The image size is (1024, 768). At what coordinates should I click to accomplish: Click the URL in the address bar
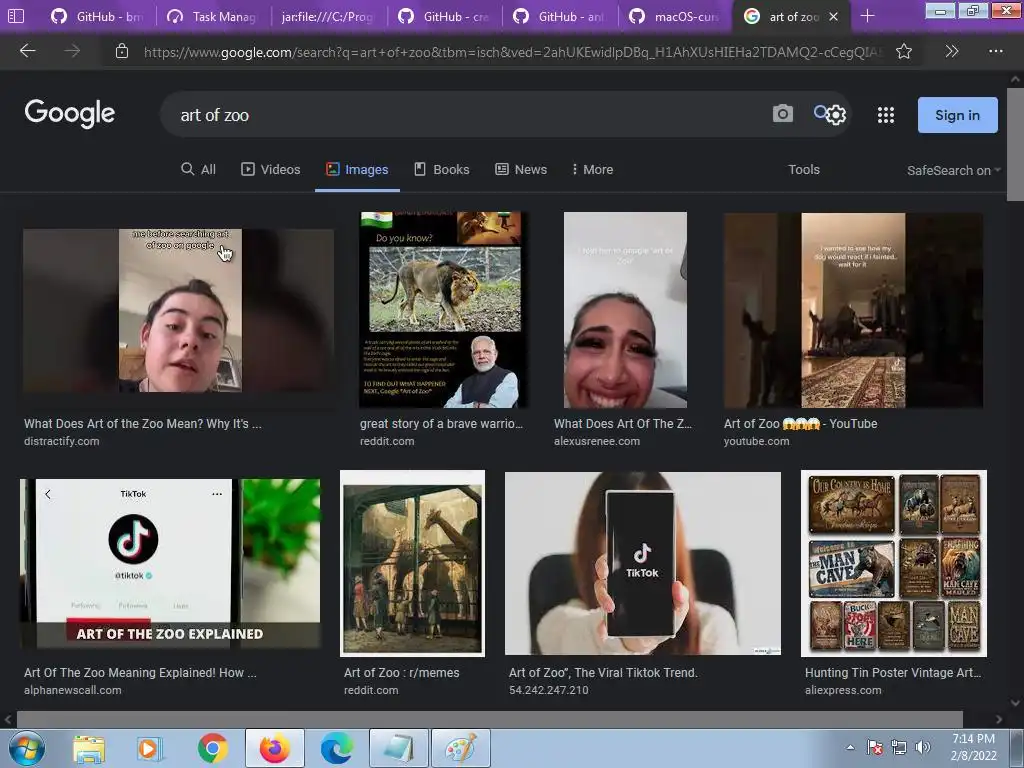(x=513, y=52)
